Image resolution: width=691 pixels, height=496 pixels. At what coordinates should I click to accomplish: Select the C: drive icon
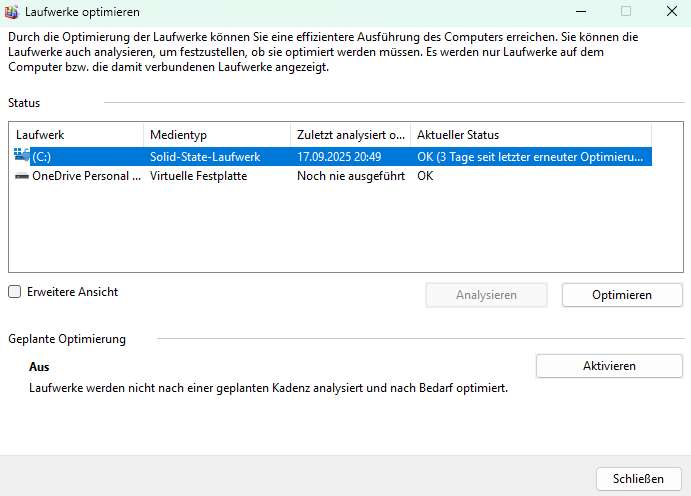pyautogui.click(x=23, y=156)
